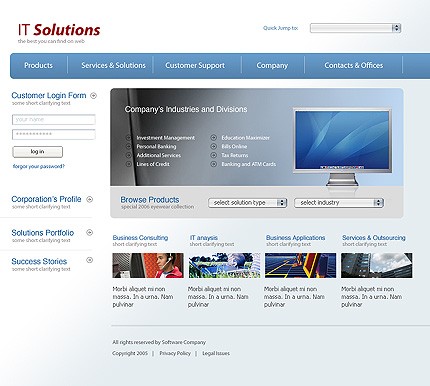Viewport: 430px width, 386px height.
Task: Open the Quick Jump to dropdown
Action: click(355, 28)
